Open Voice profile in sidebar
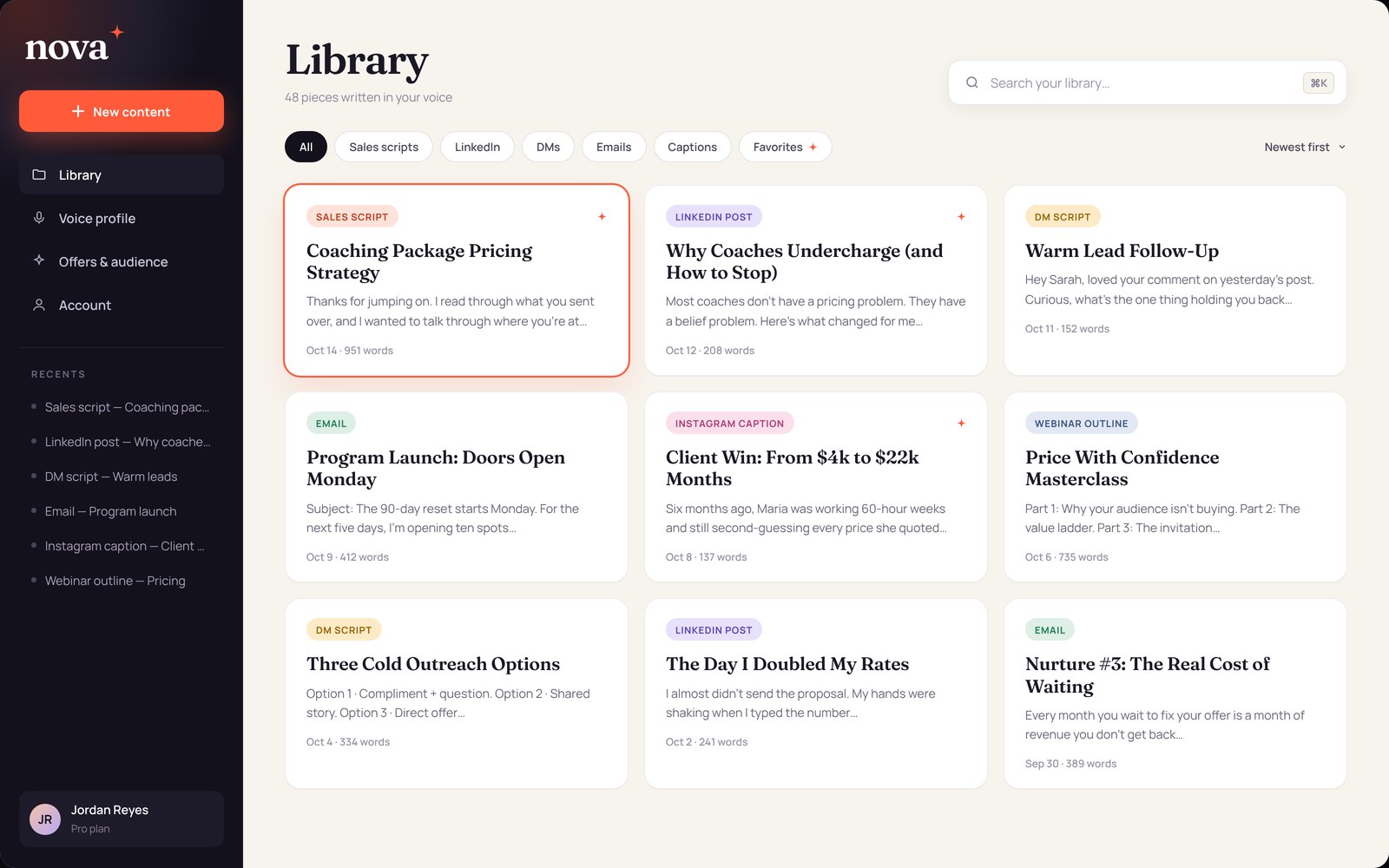This screenshot has width=1389, height=868. [122, 218]
